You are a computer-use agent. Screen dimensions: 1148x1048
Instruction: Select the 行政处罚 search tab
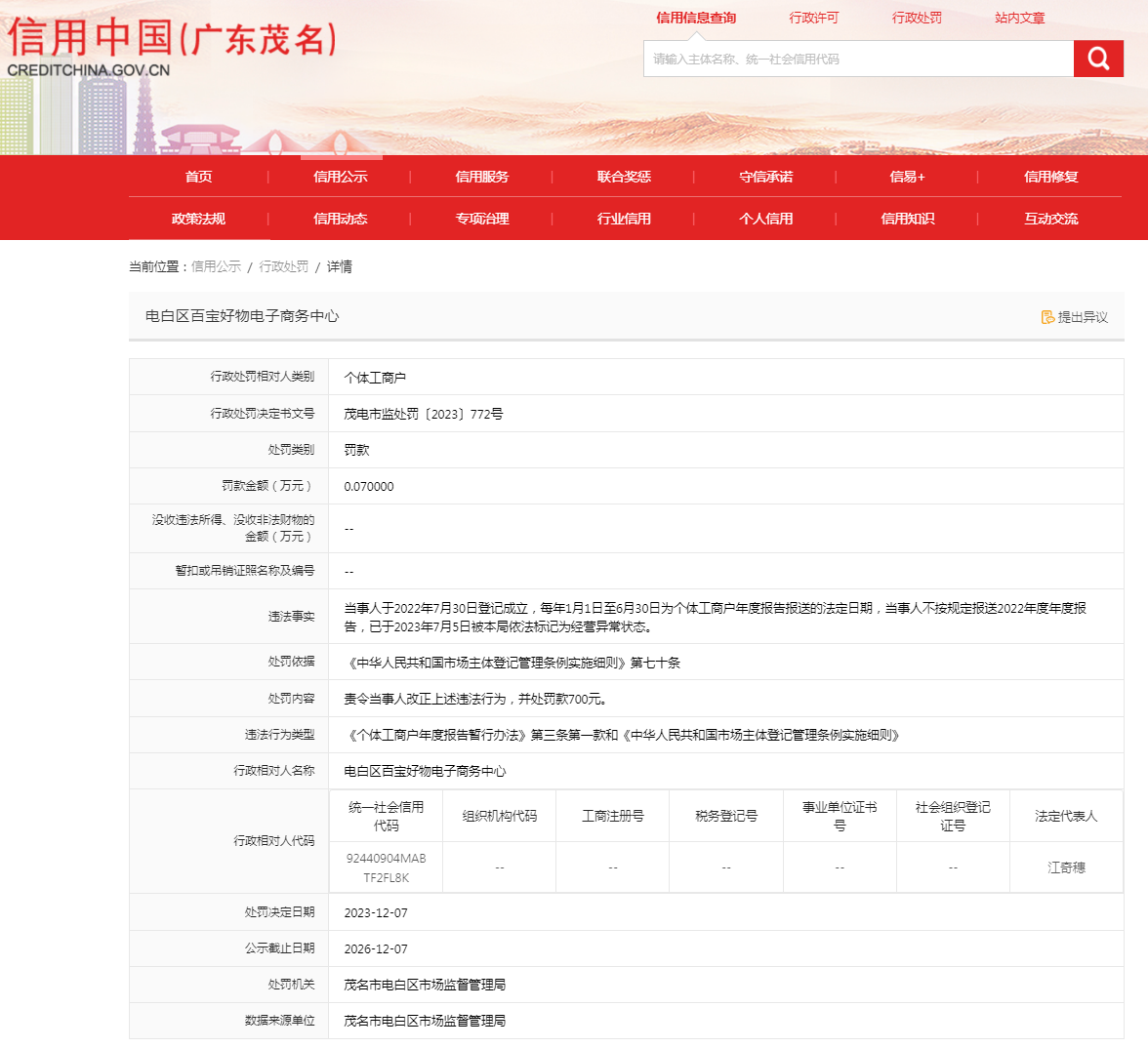[x=917, y=18]
